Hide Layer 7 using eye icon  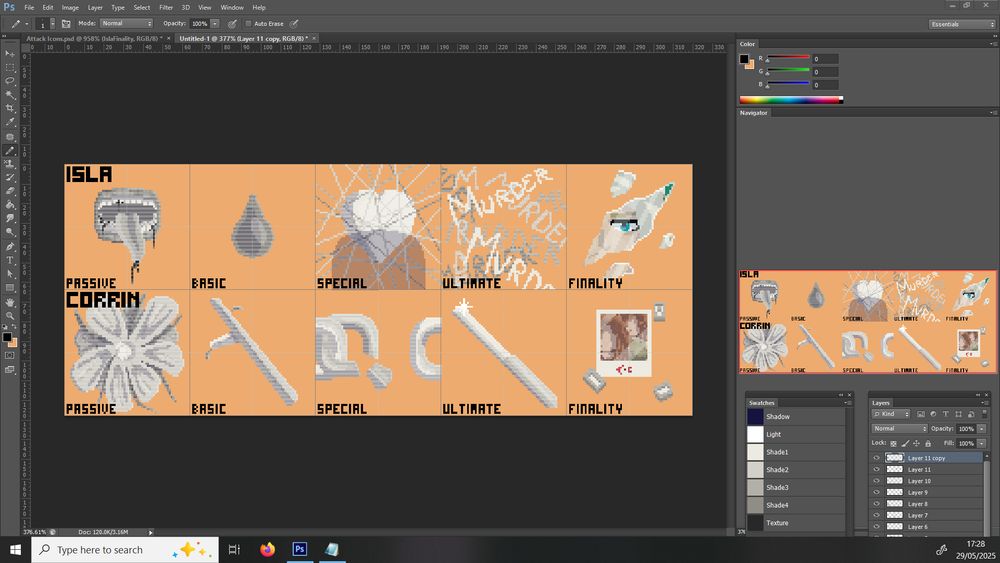[876, 515]
